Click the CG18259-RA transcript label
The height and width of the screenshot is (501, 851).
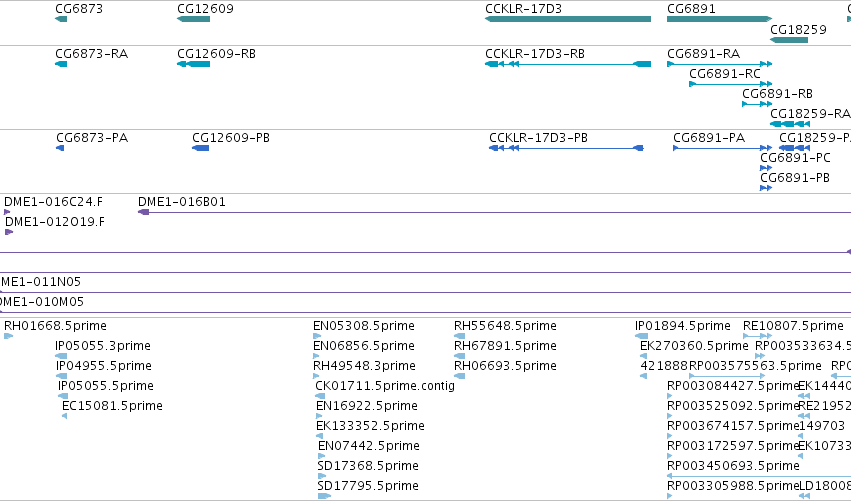(810, 114)
